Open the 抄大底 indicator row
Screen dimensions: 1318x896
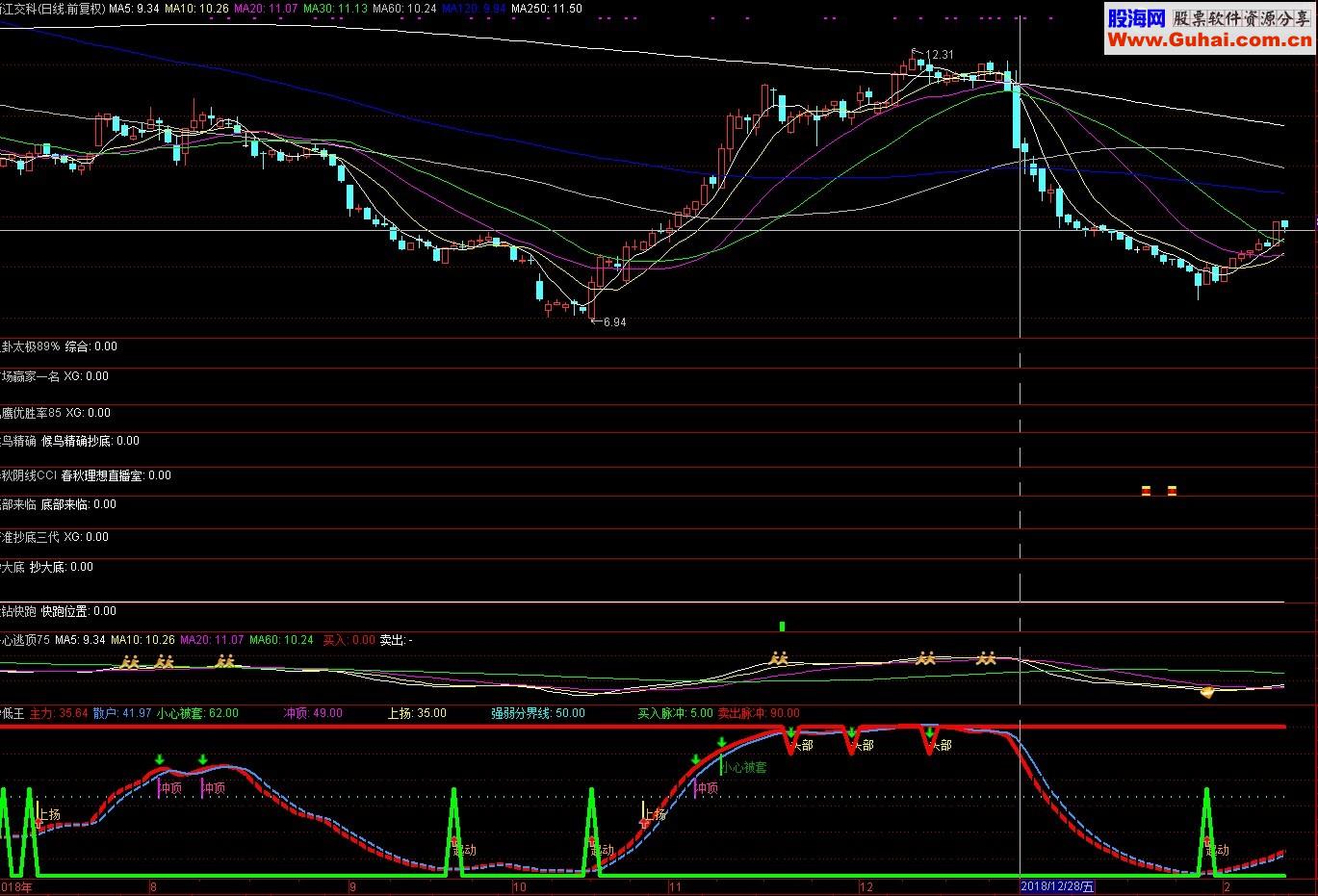[x=46, y=567]
